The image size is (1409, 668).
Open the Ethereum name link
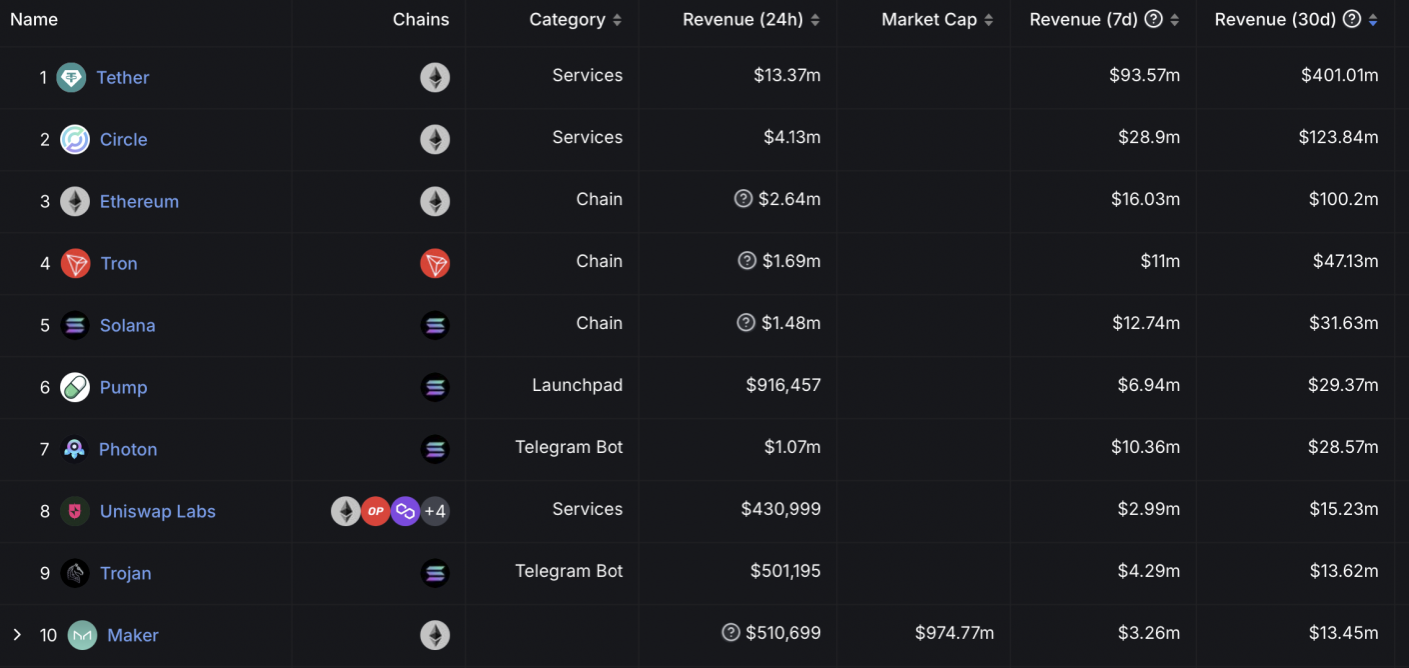(139, 201)
